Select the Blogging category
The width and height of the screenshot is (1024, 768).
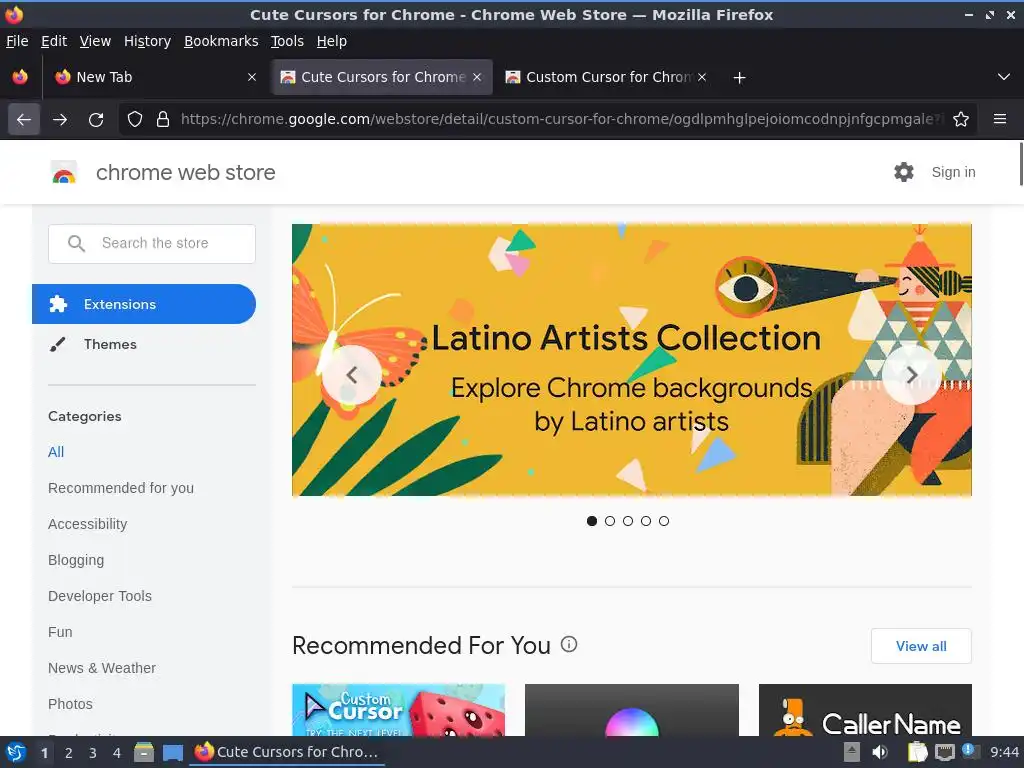click(76, 560)
